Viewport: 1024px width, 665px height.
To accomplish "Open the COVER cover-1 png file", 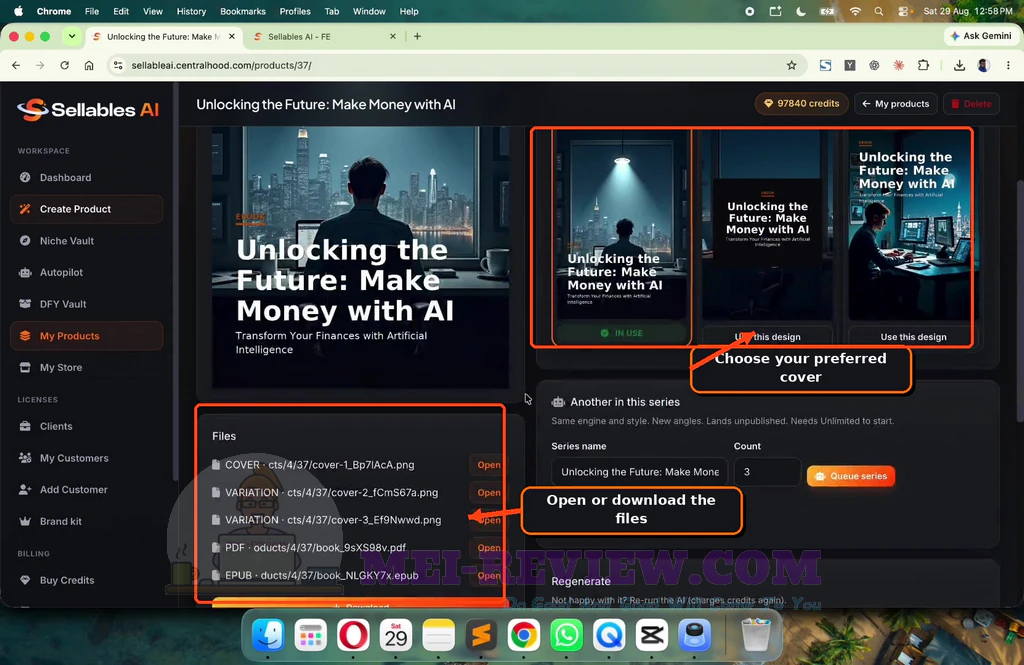I will tap(488, 465).
